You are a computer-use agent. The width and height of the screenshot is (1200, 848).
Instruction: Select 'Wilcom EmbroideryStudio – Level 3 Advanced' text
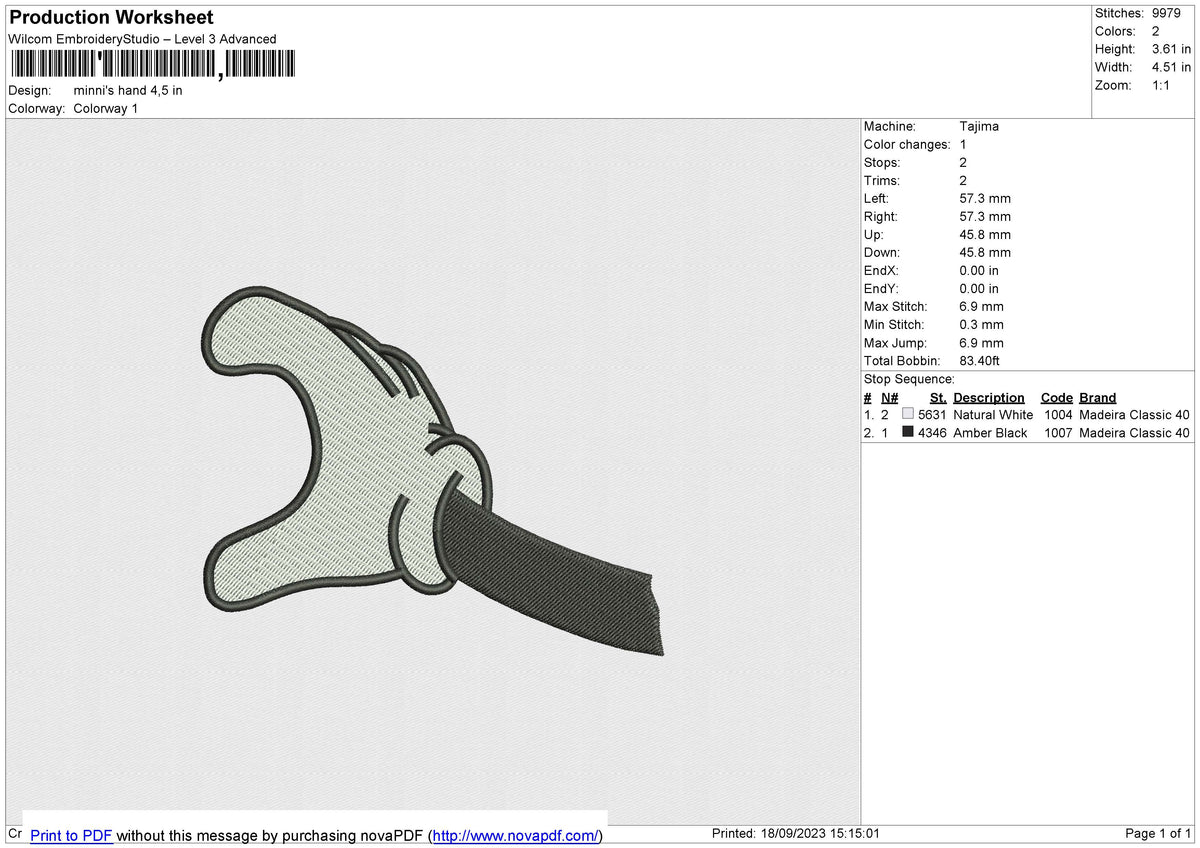point(142,39)
